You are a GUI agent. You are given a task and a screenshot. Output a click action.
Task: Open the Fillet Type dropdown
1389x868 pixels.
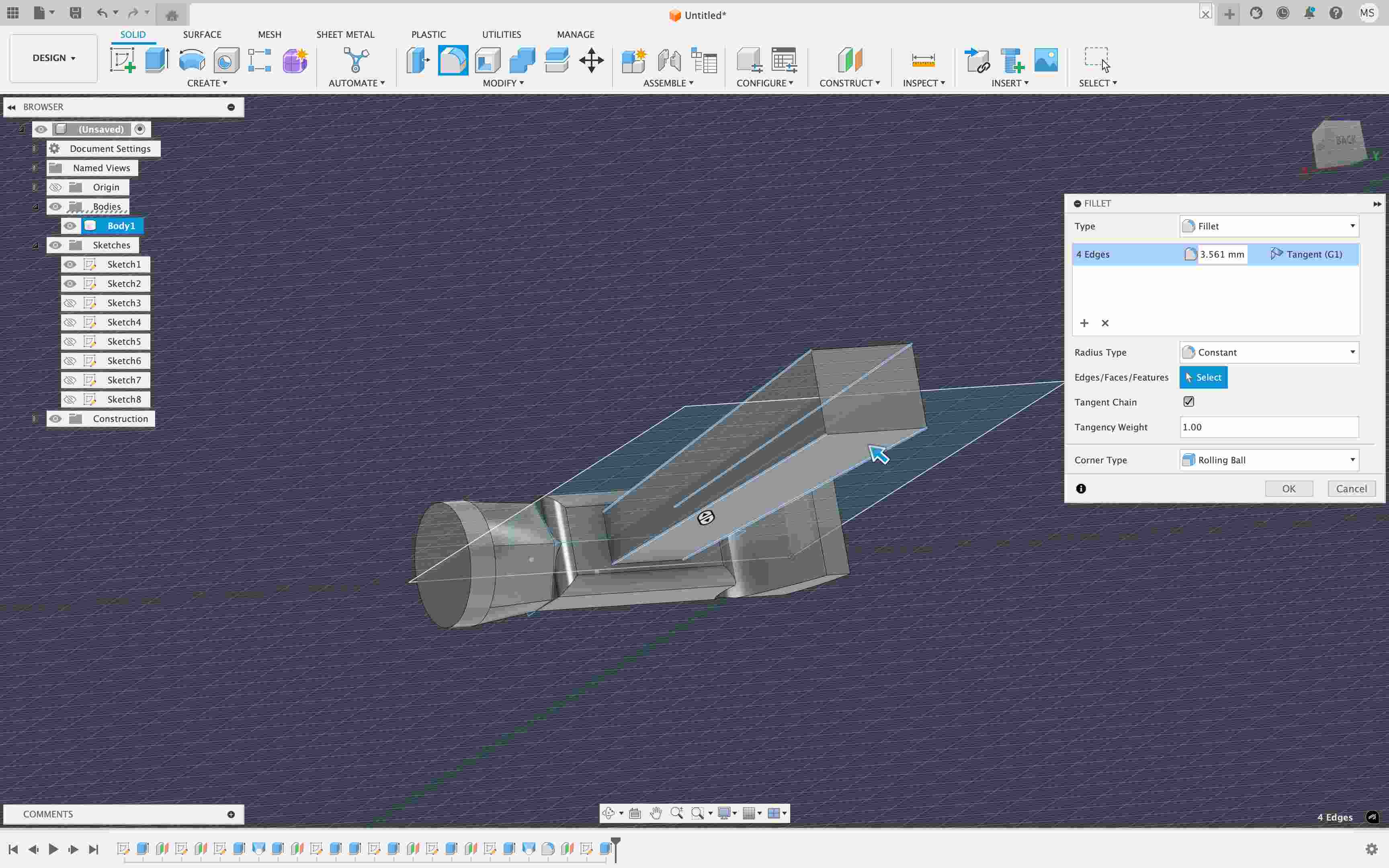coord(1269,226)
